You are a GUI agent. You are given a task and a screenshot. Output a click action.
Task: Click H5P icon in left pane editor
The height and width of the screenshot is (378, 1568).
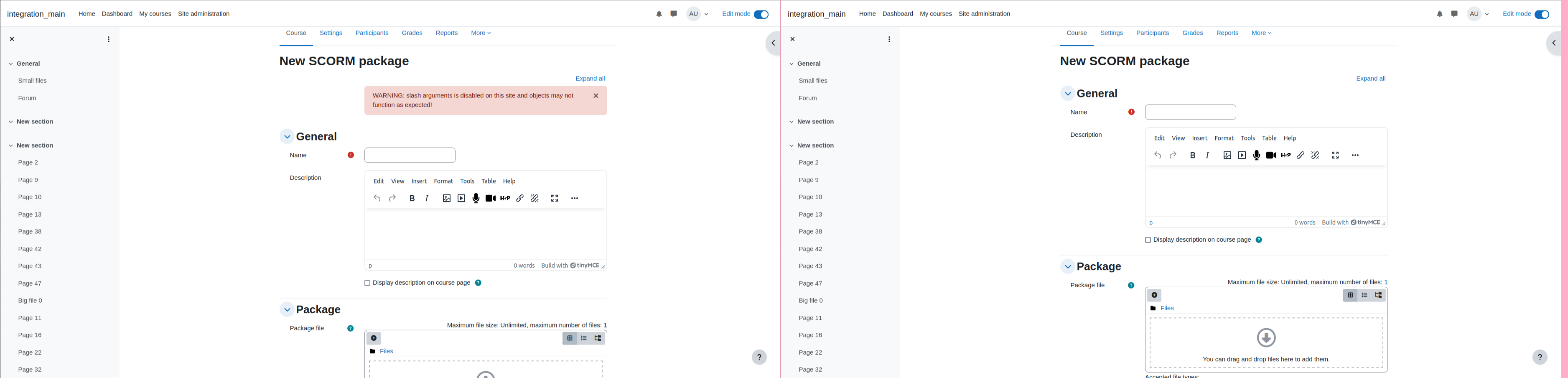coord(505,199)
